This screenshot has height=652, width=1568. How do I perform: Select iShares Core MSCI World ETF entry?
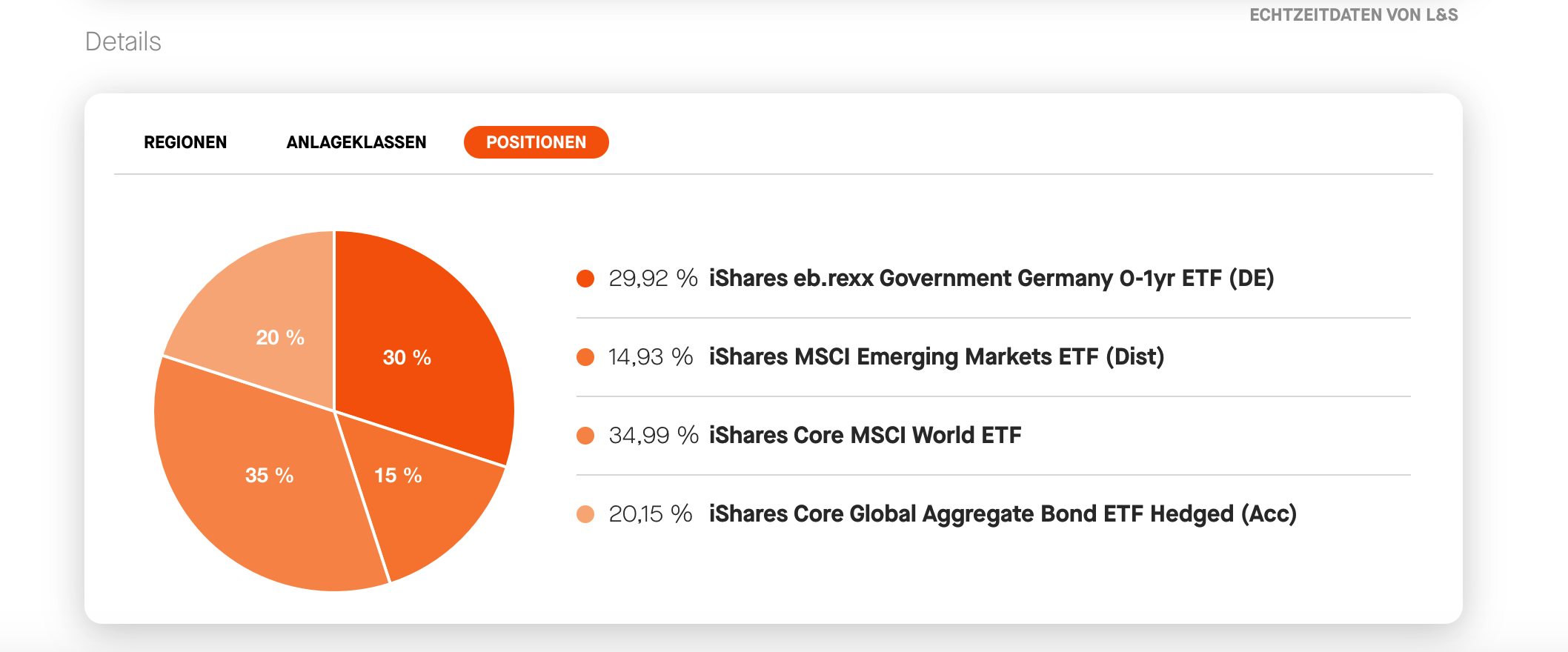click(x=866, y=436)
